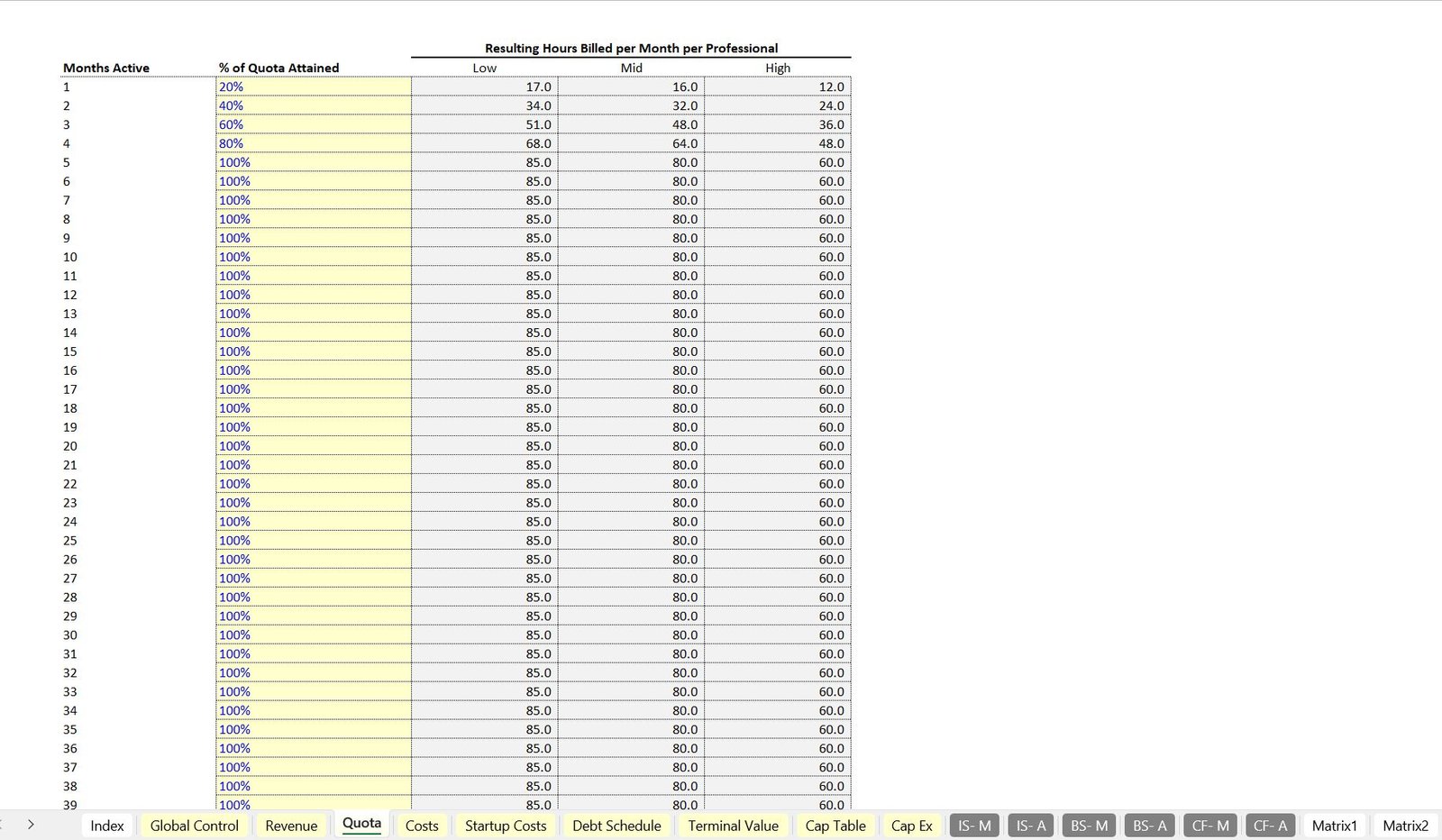Select the Cap Table sheet tab
The width and height of the screenshot is (1442, 840).
[x=835, y=826]
